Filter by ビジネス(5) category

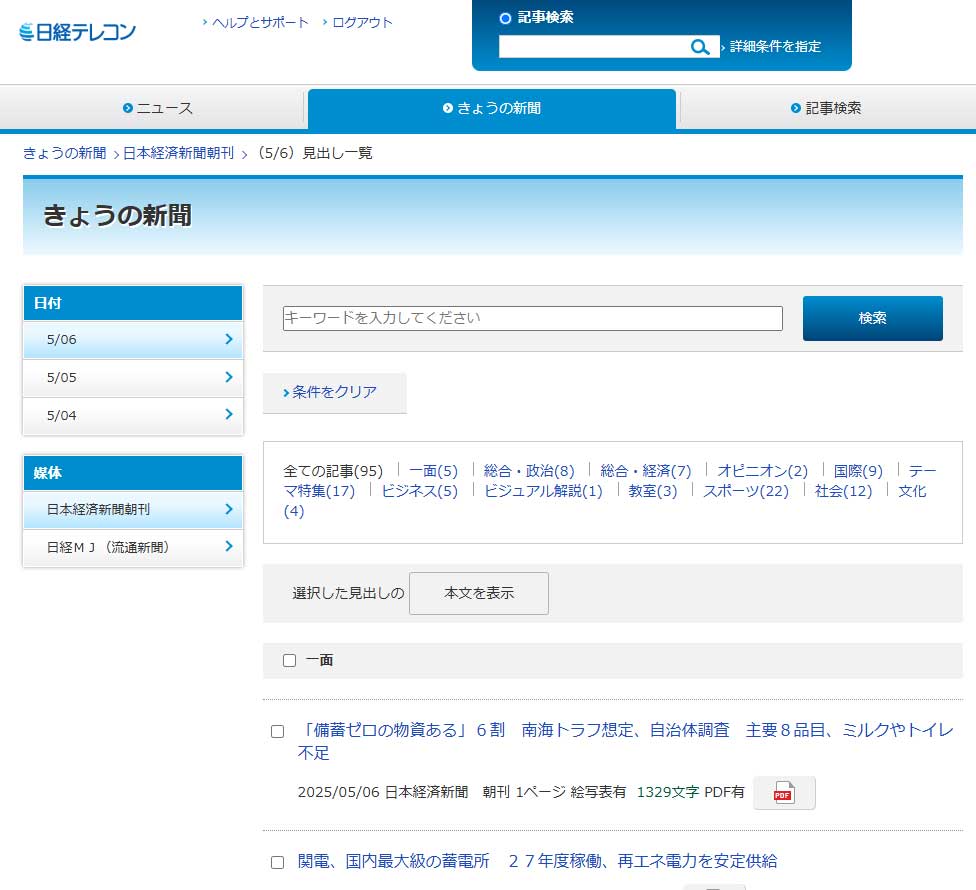420,491
